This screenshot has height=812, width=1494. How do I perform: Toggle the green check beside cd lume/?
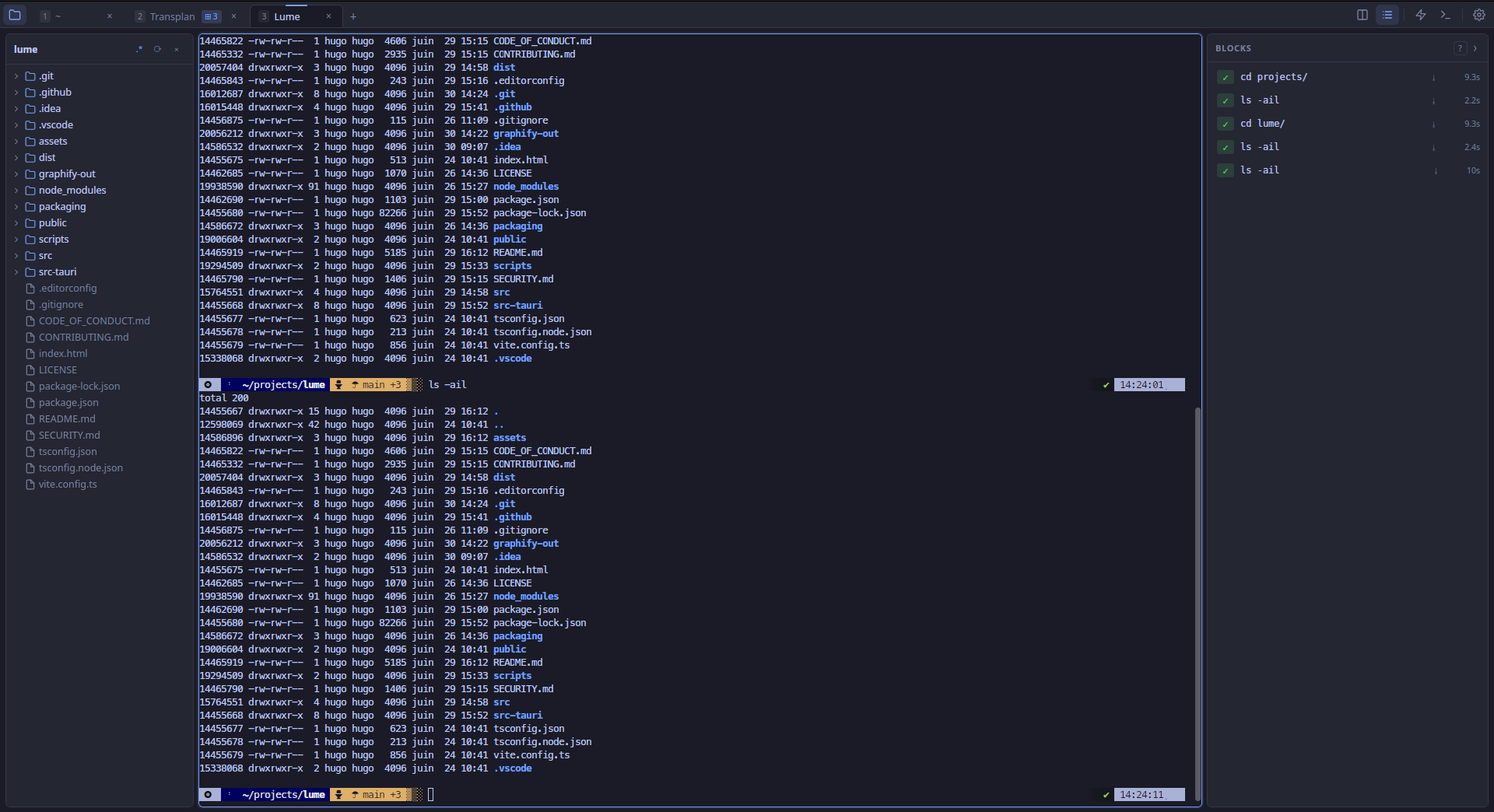tap(1226, 124)
